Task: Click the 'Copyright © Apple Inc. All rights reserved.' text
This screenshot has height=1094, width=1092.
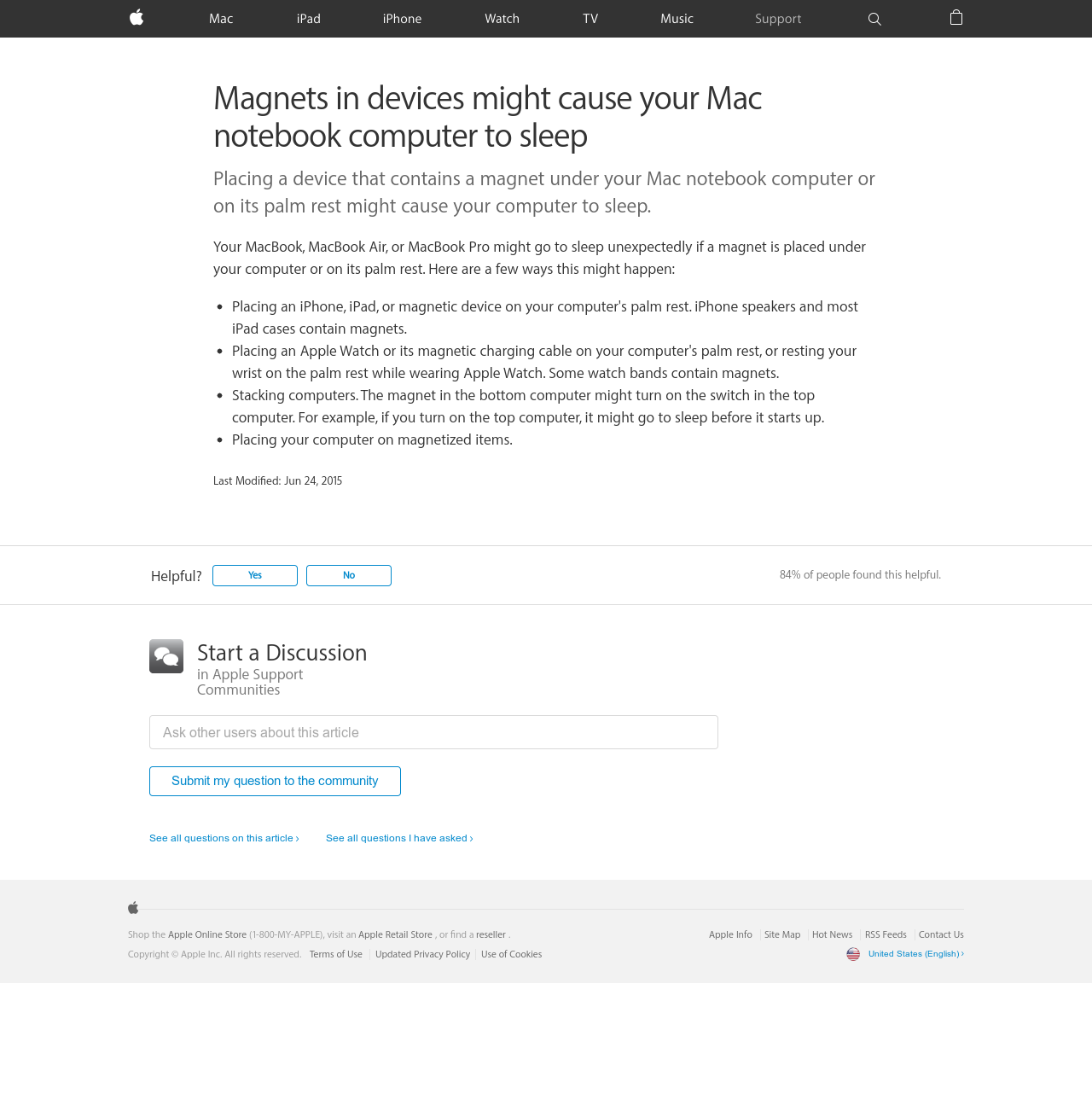Action: point(215,954)
